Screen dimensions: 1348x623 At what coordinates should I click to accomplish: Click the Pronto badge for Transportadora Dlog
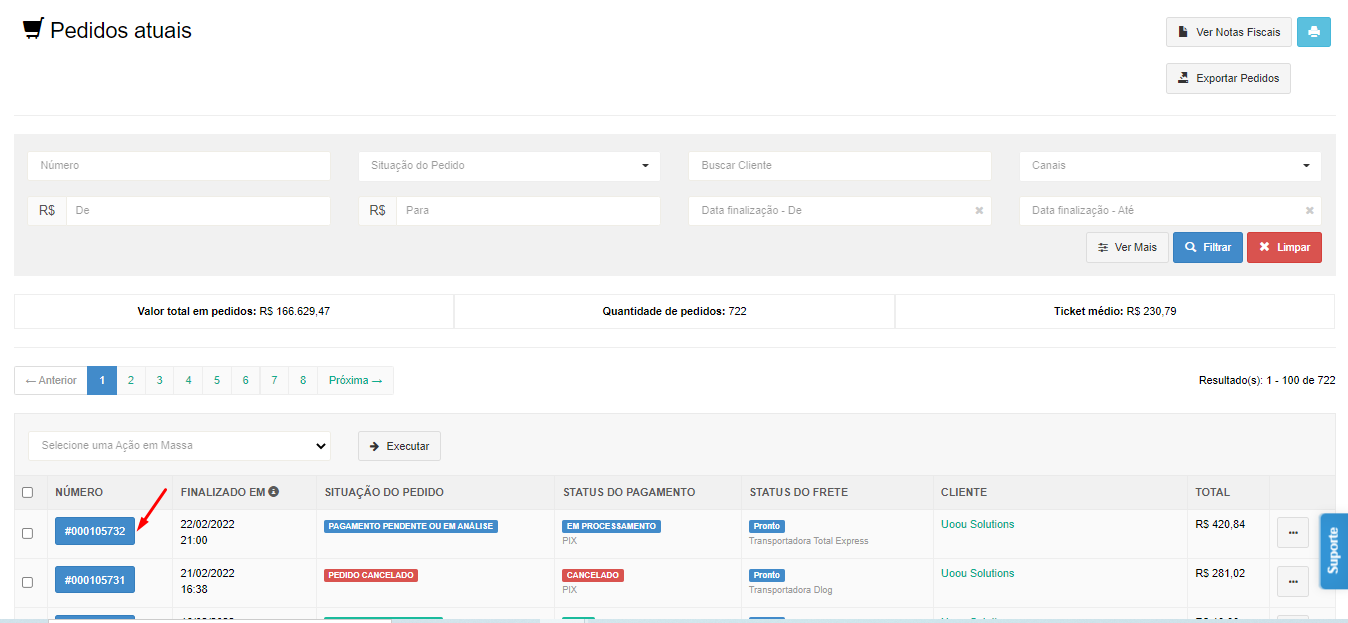pyautogui.click(x=767, y=575)
